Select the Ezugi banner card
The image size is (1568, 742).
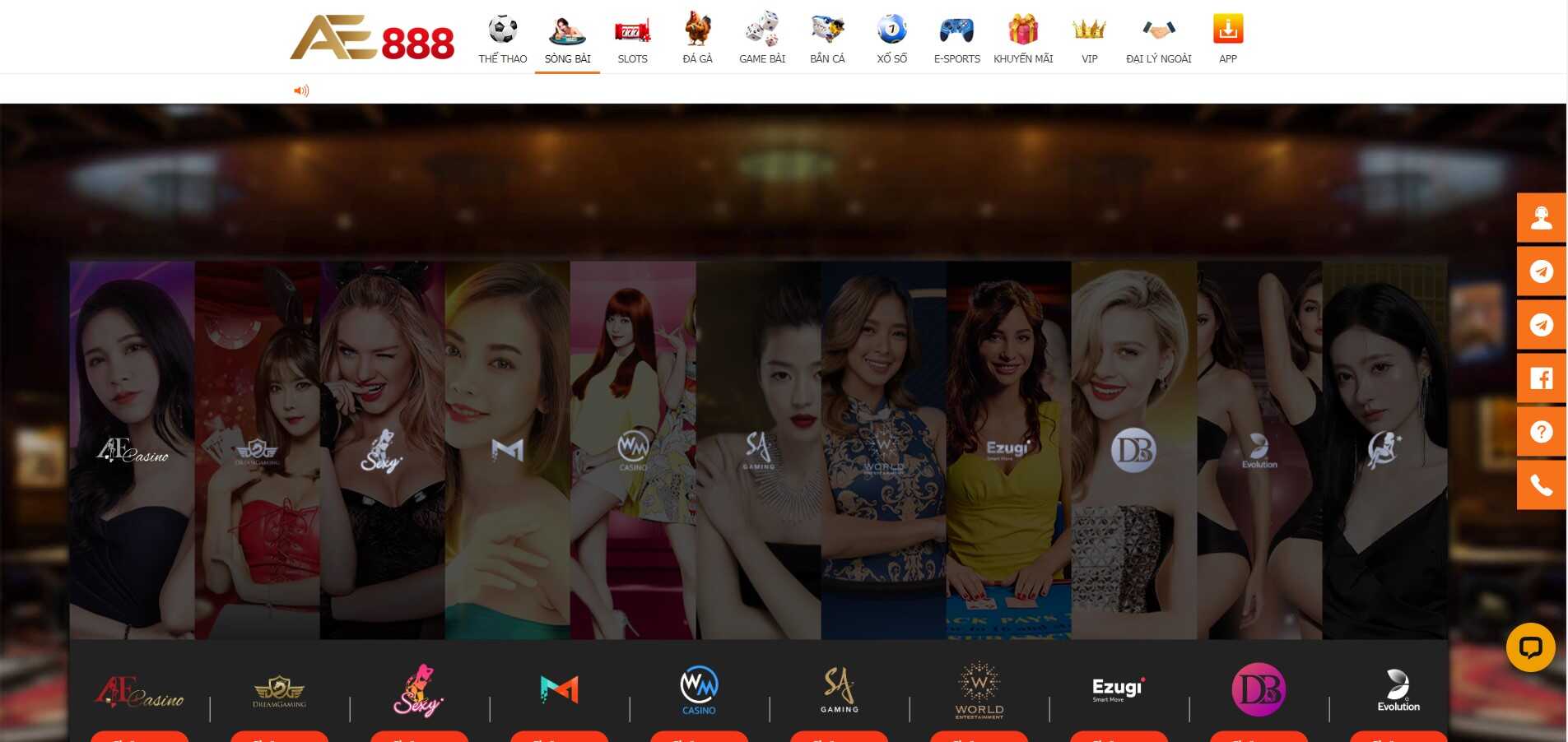coord(1009,450)
